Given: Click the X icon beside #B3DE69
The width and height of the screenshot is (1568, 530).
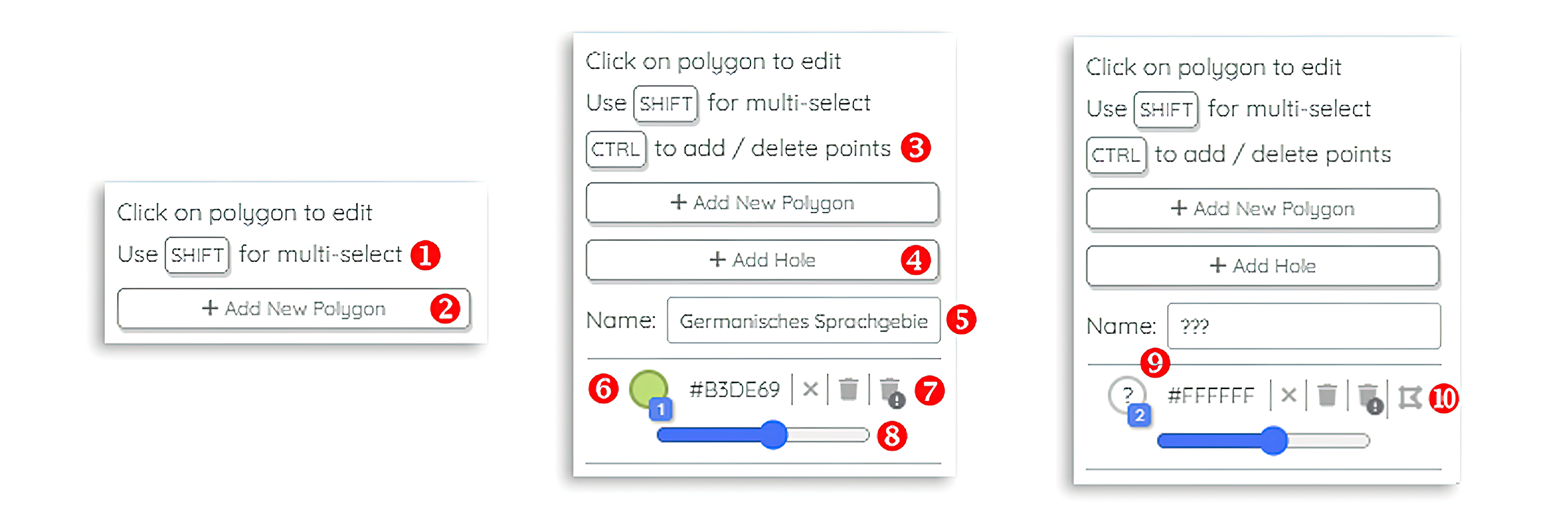Looking at the screenshot, I should point(810,389).
